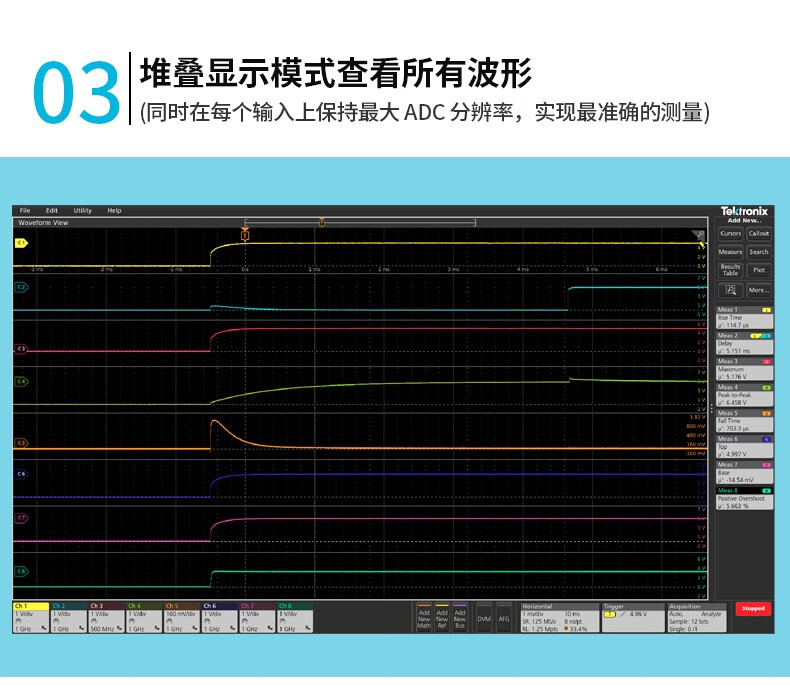Click the orange trigger position marker T
Screen dimensions: 790x697
[244, 235]
